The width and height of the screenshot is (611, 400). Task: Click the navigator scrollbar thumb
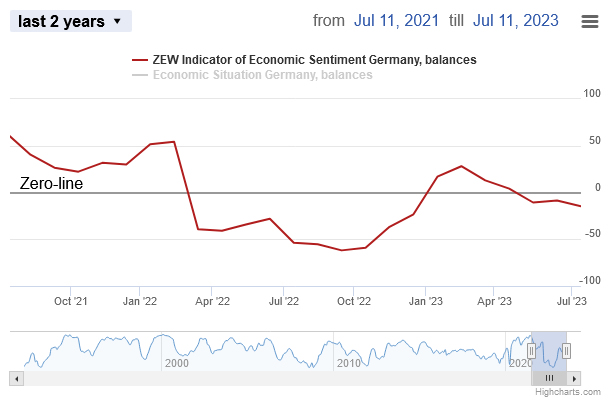[x=549, y=378]
